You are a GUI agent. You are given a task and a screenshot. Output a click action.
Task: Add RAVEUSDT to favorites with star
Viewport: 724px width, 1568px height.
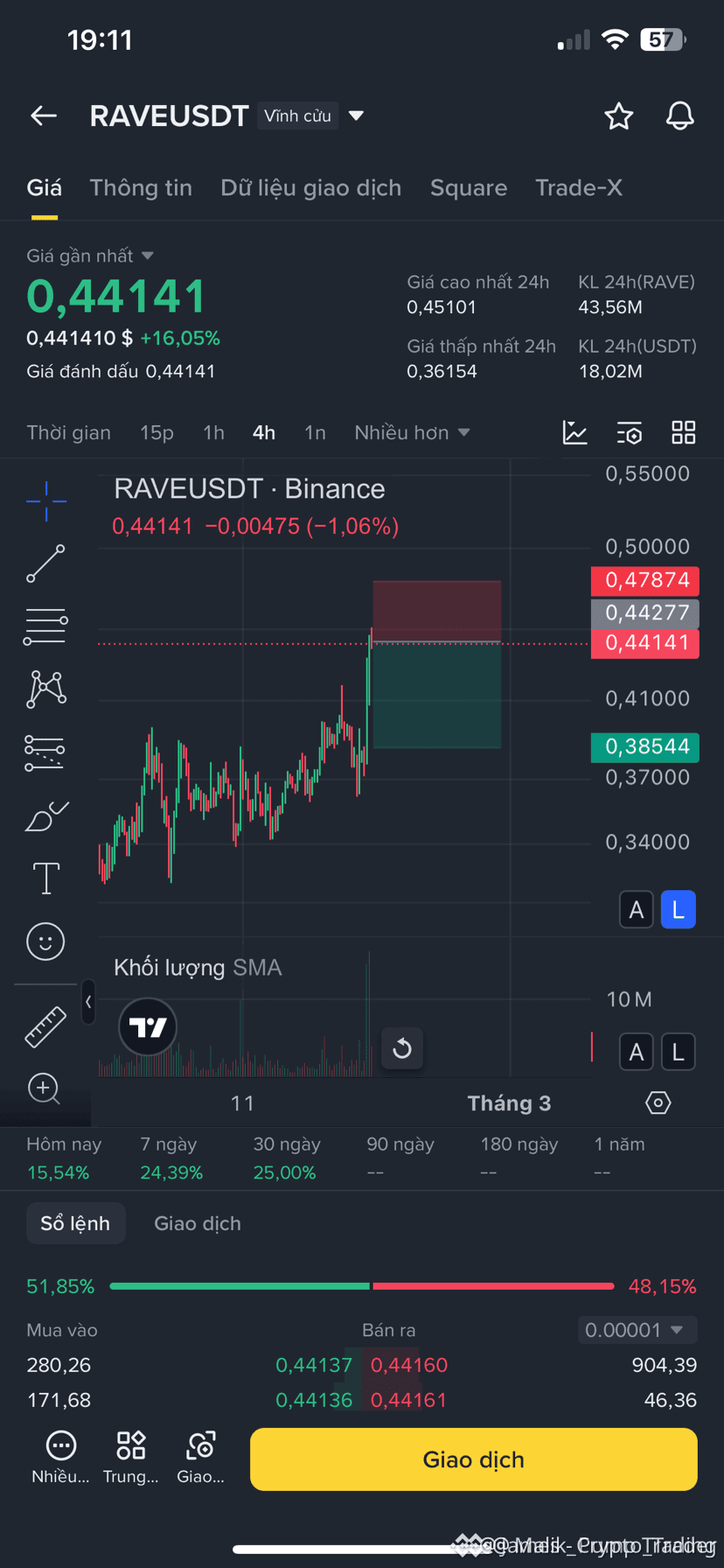tap(618, 115)
